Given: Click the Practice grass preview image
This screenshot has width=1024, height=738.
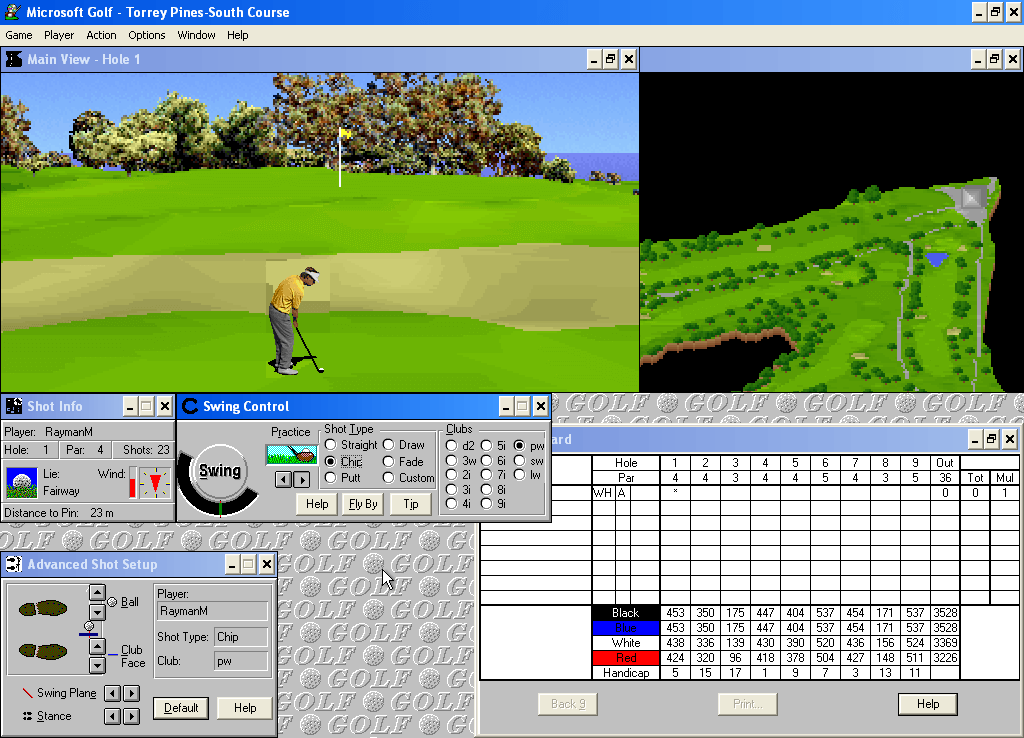Looking at the screenshot, I should tap(292, 456).
